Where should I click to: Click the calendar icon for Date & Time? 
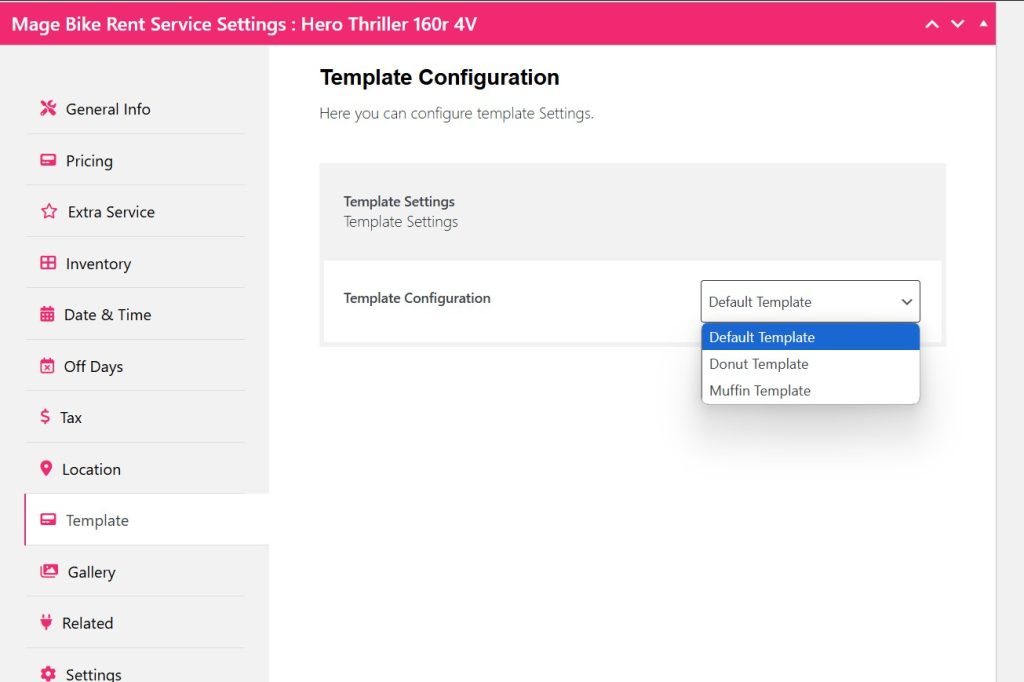47,314
